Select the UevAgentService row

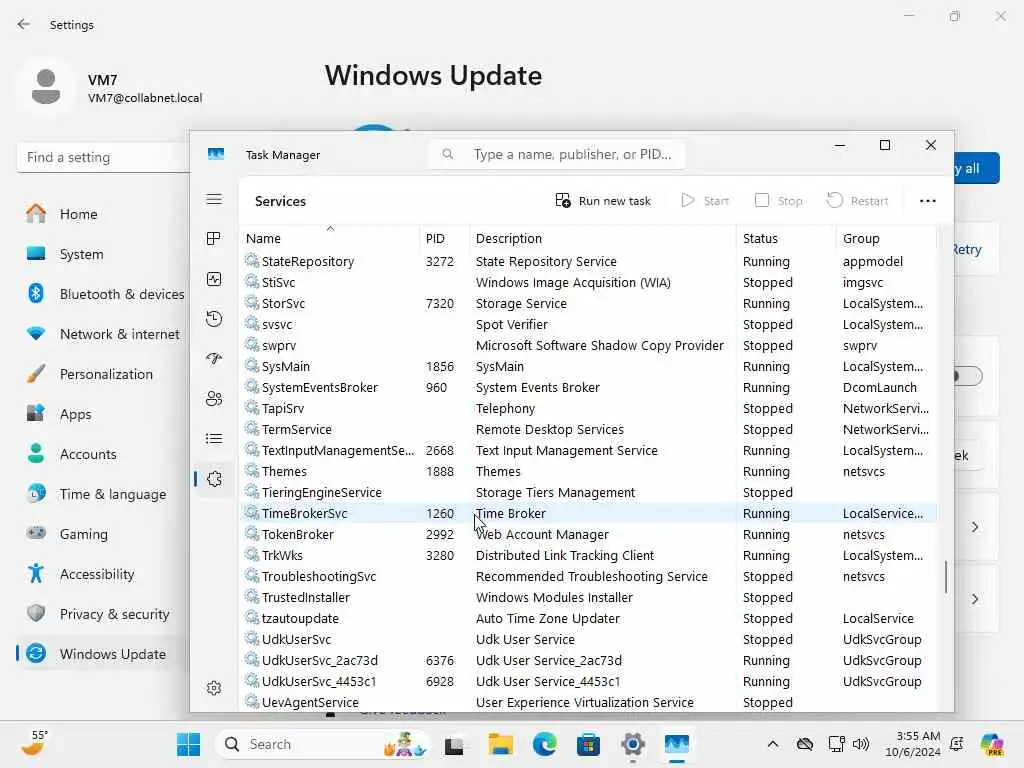pos(588,703)
